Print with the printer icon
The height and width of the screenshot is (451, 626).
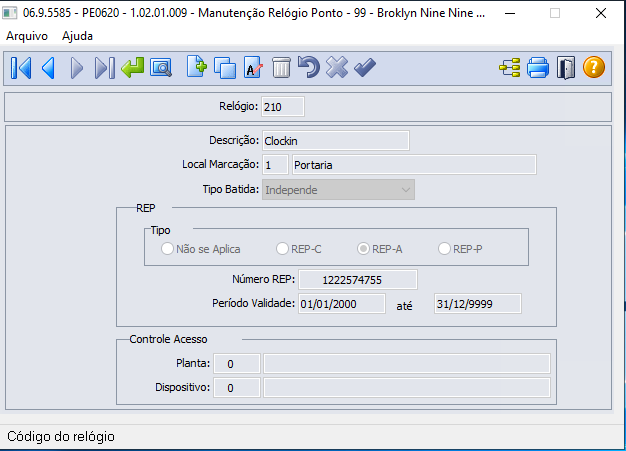pyautogui.click(x=538, y=67)
